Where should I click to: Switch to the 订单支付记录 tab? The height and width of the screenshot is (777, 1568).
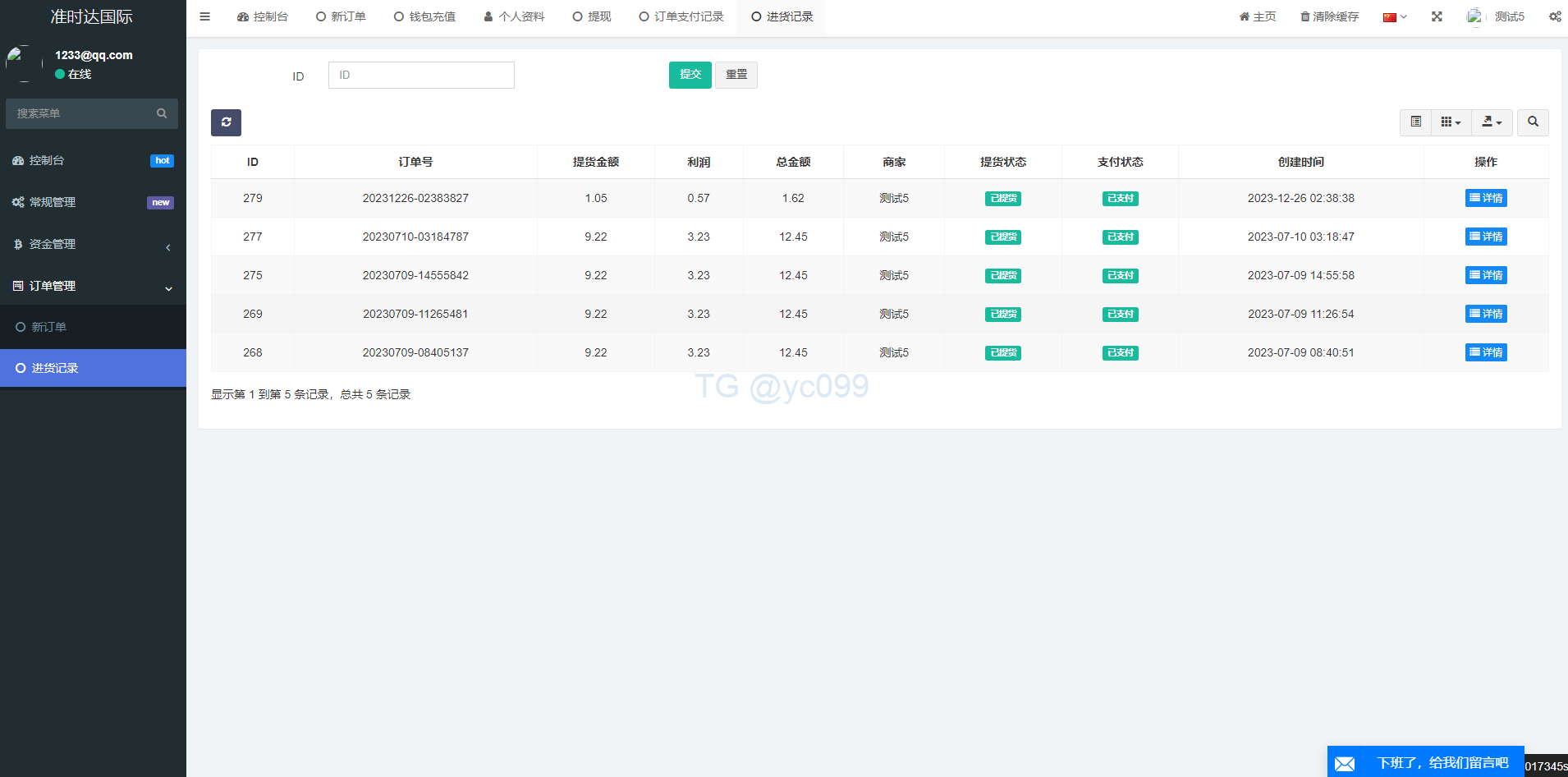[681, 16]
